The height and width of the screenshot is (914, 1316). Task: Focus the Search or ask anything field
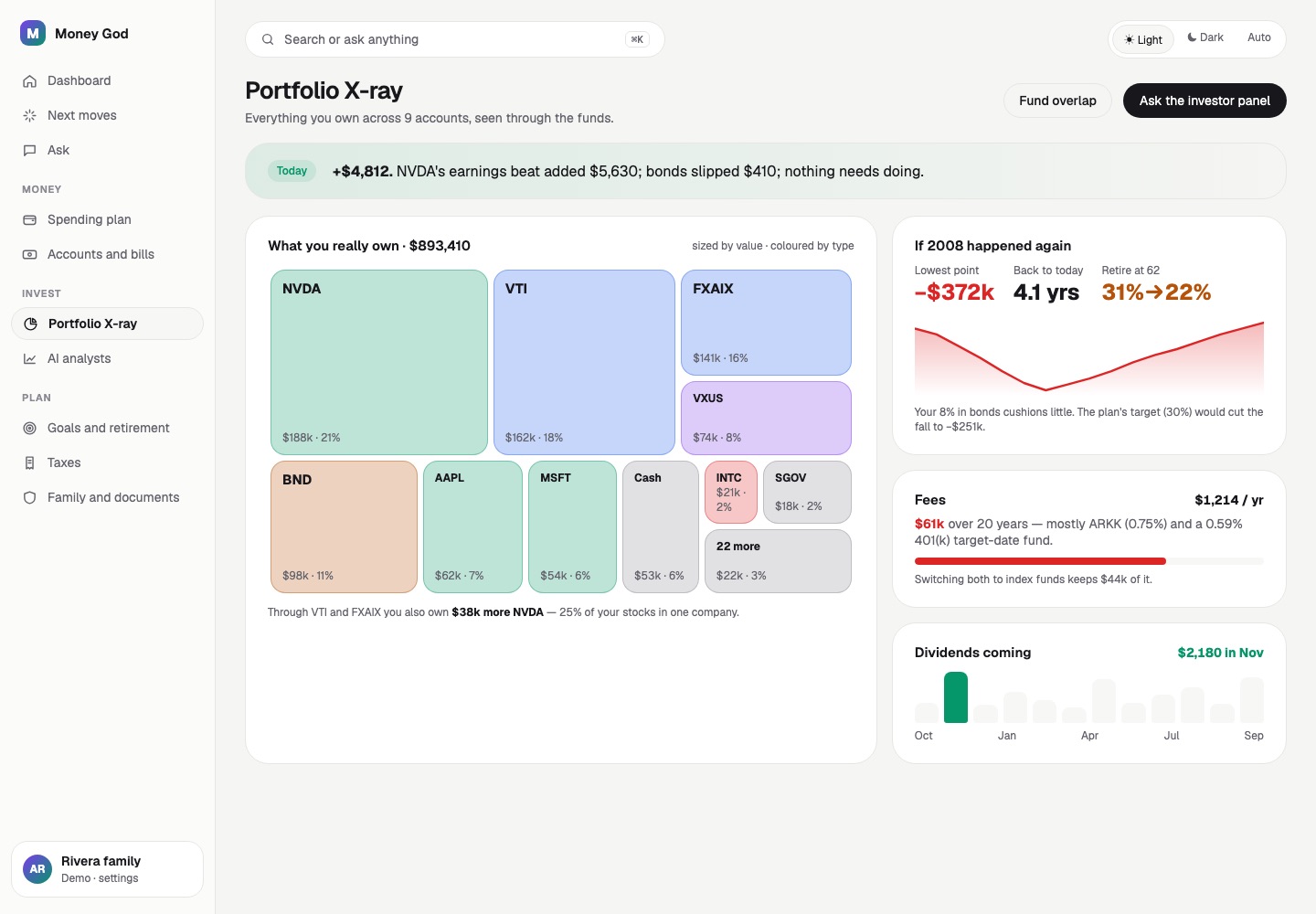tap(454, 39)
